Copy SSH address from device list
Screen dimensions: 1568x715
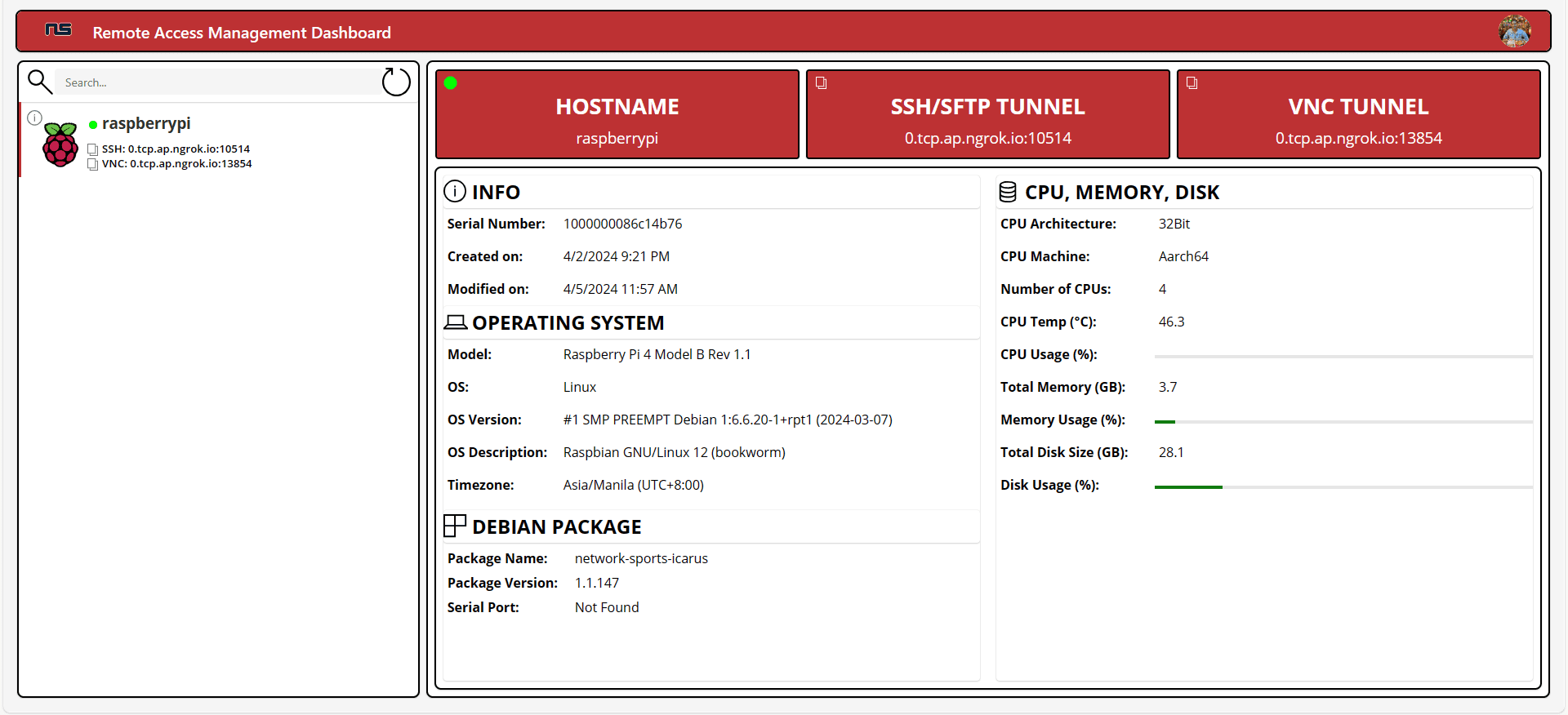(x=93, y=149)
